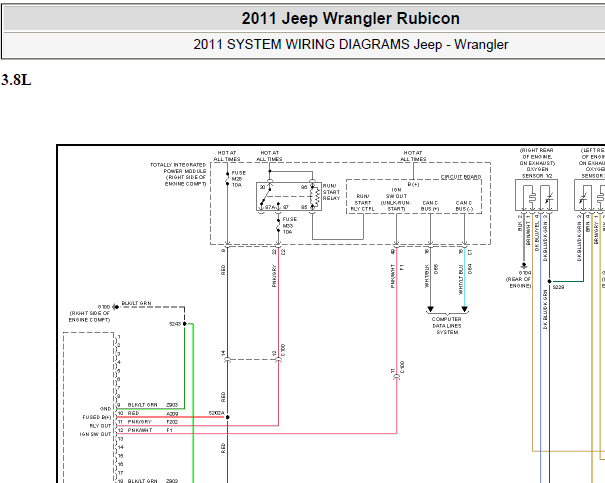The image size is (605, 483).
Task: Click the 'RUN/START RELAY' label
Action: coord(331,192)
